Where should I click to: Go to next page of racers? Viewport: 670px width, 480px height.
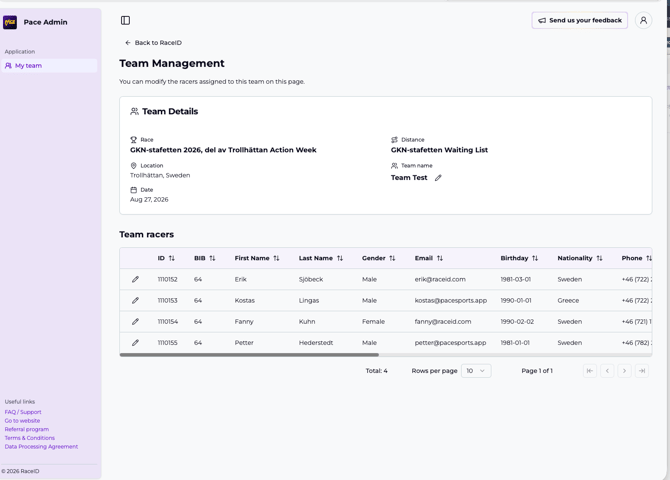coord(624,371)
